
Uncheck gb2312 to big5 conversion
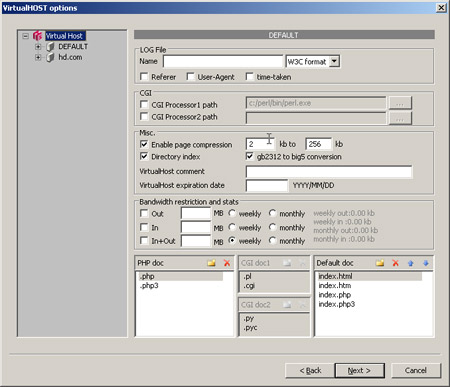click(249, 156)
